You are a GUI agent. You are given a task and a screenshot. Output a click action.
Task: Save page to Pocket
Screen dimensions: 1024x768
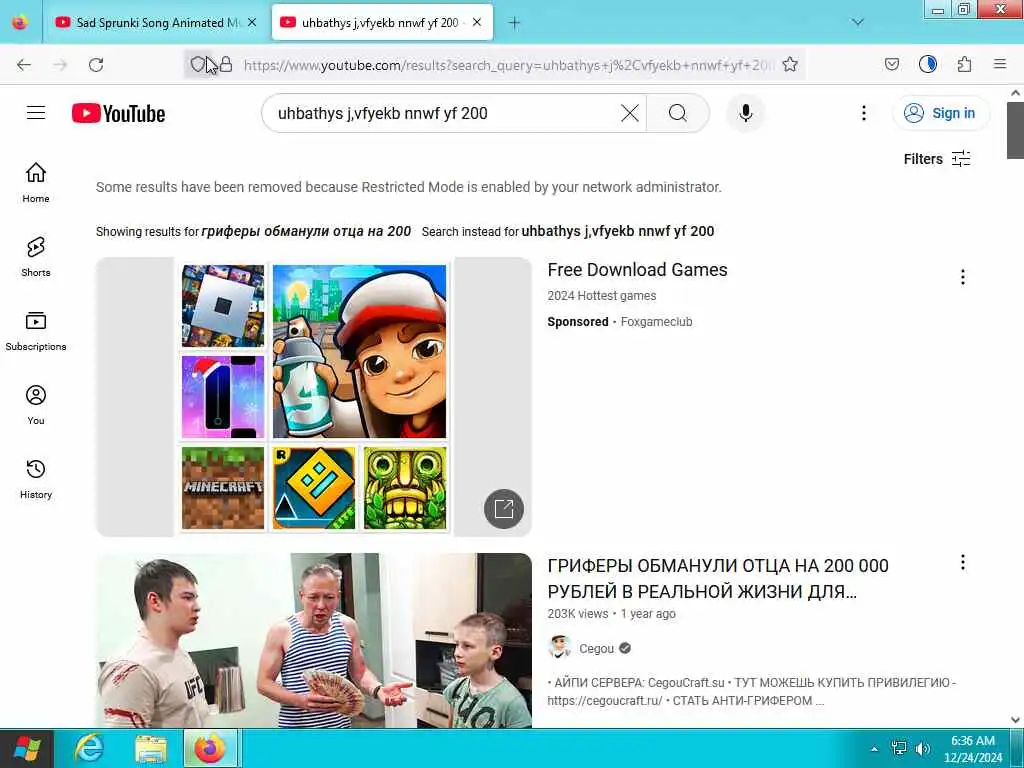[x=891, y=64]
